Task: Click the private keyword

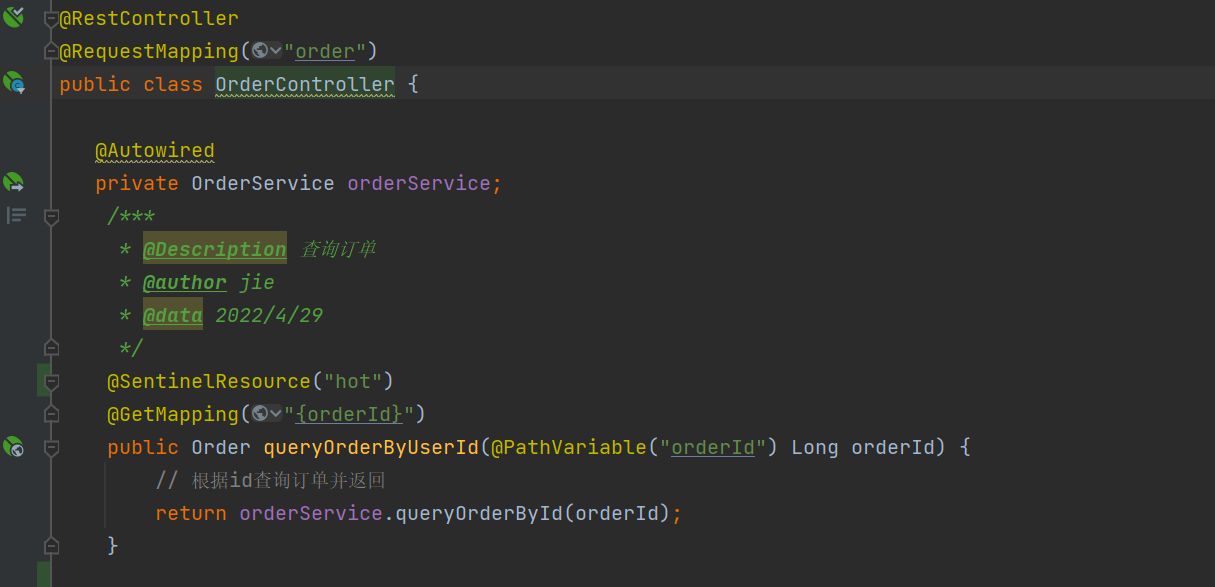Action: coord(137,183)
